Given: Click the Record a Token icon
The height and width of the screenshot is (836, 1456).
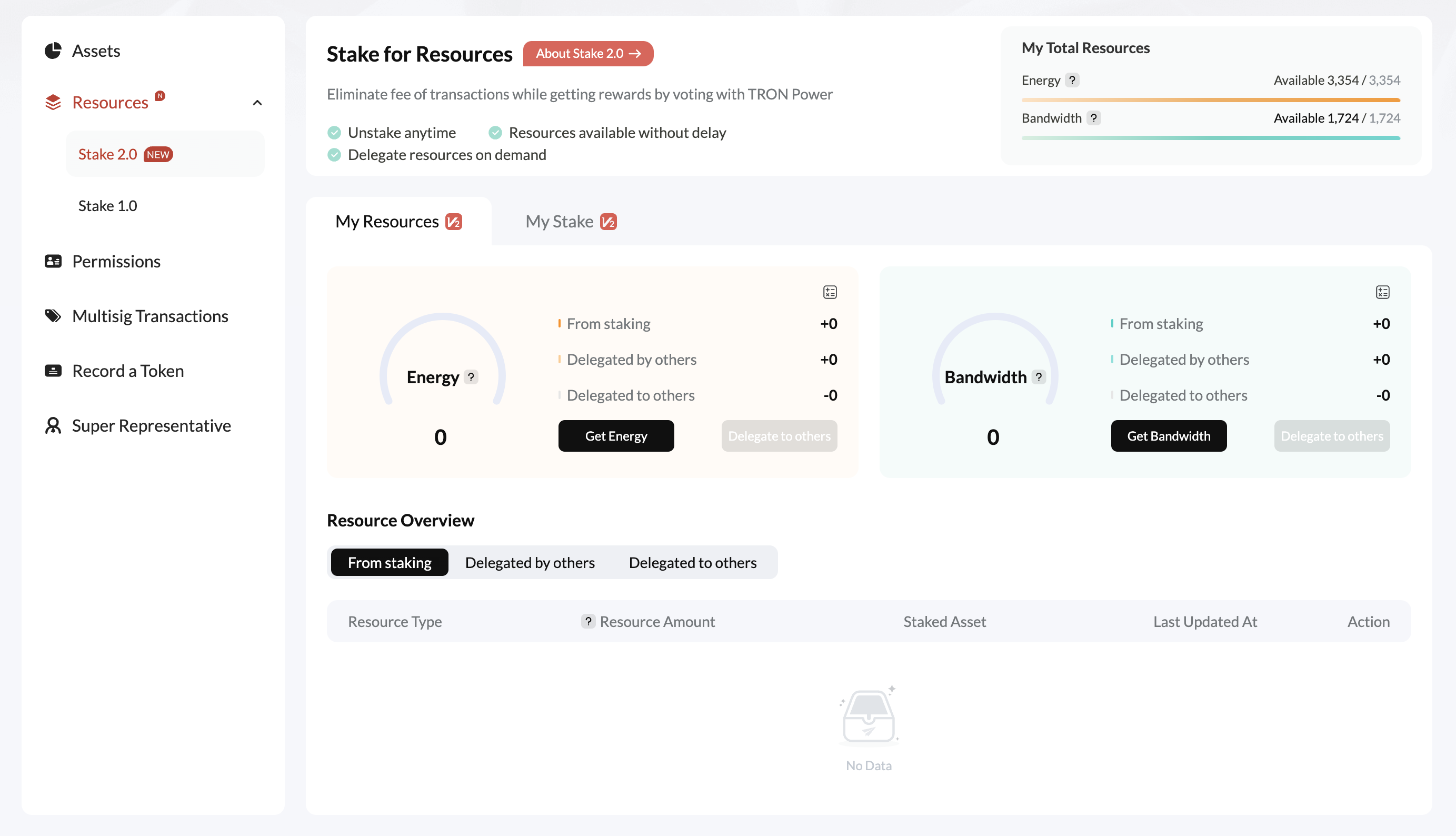Looking at the screenshot, I should tap(53, 371).
